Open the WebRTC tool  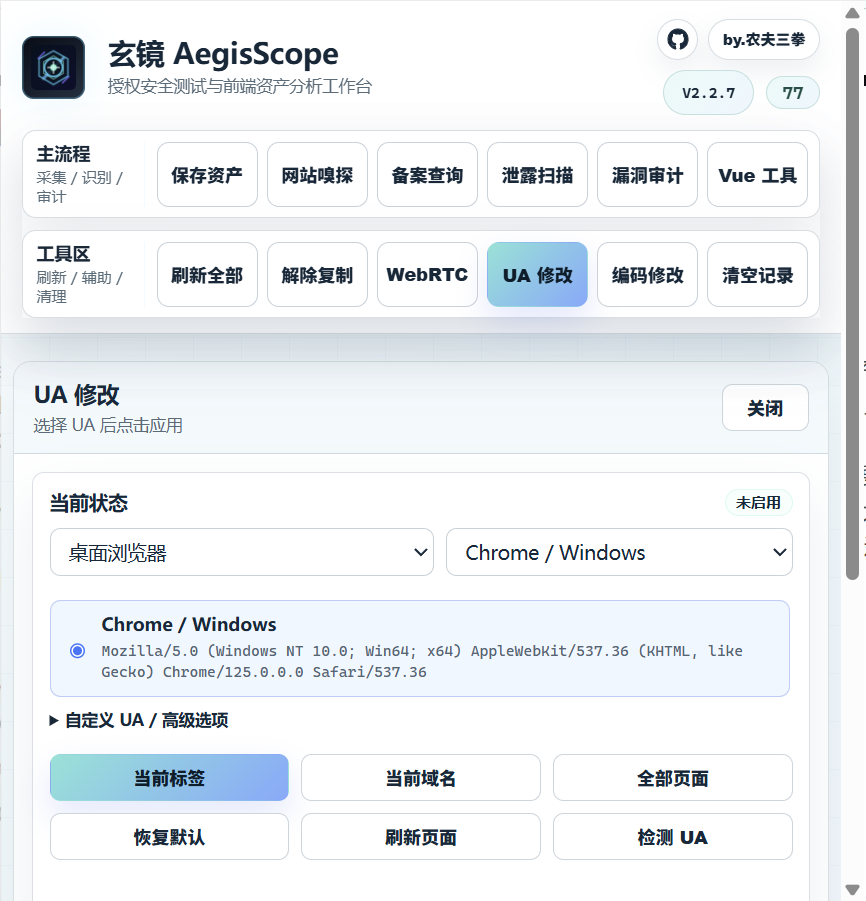[427, 275]
